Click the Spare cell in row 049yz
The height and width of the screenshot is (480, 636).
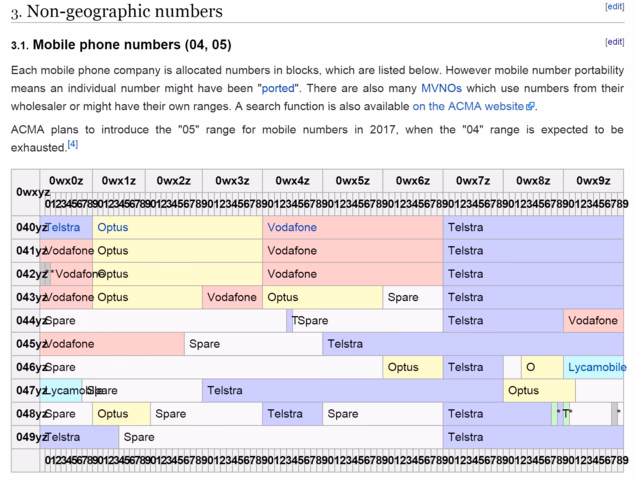281,437
